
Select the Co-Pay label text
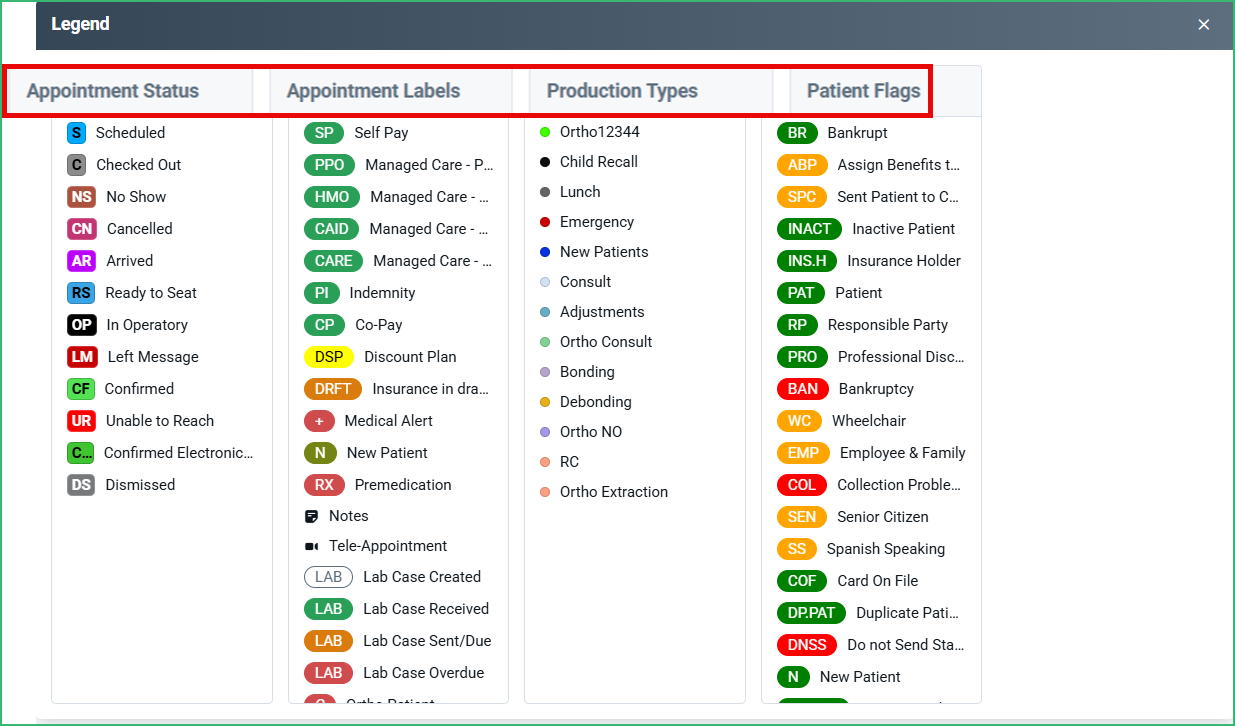(379, 325)
